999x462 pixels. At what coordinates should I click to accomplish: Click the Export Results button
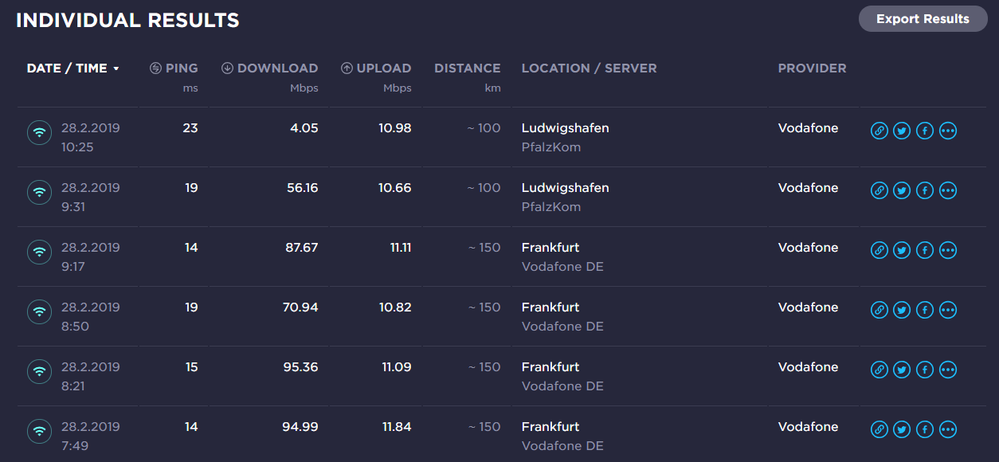pyautogui.click(x=922, y=19)
